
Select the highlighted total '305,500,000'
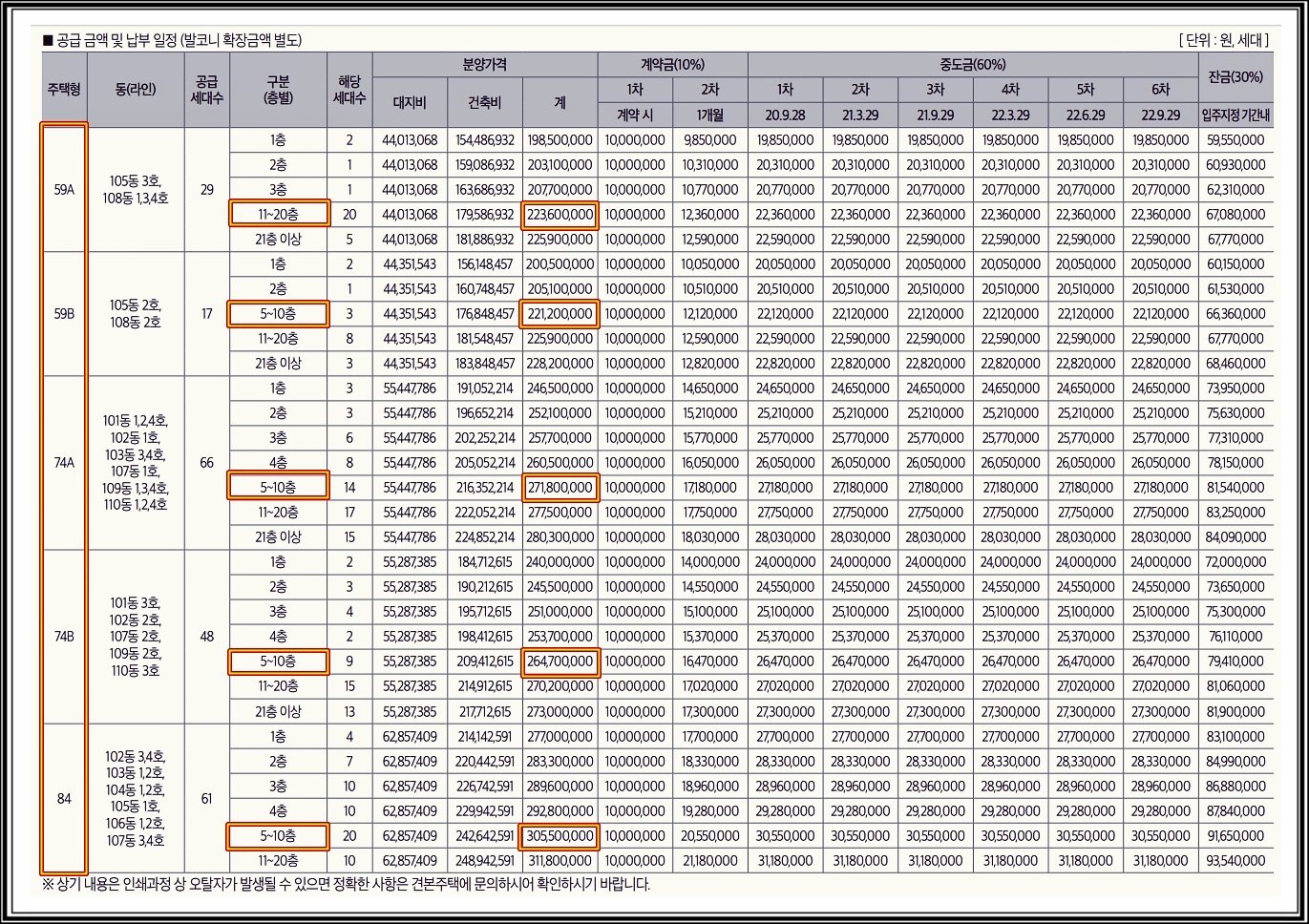pyautogui.click(x=560, y=836)
